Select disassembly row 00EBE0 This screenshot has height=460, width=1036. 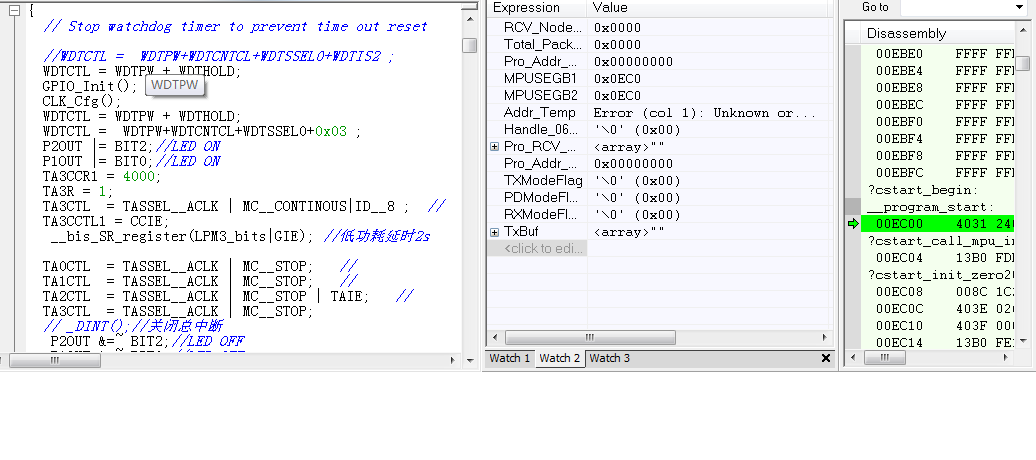938,54
